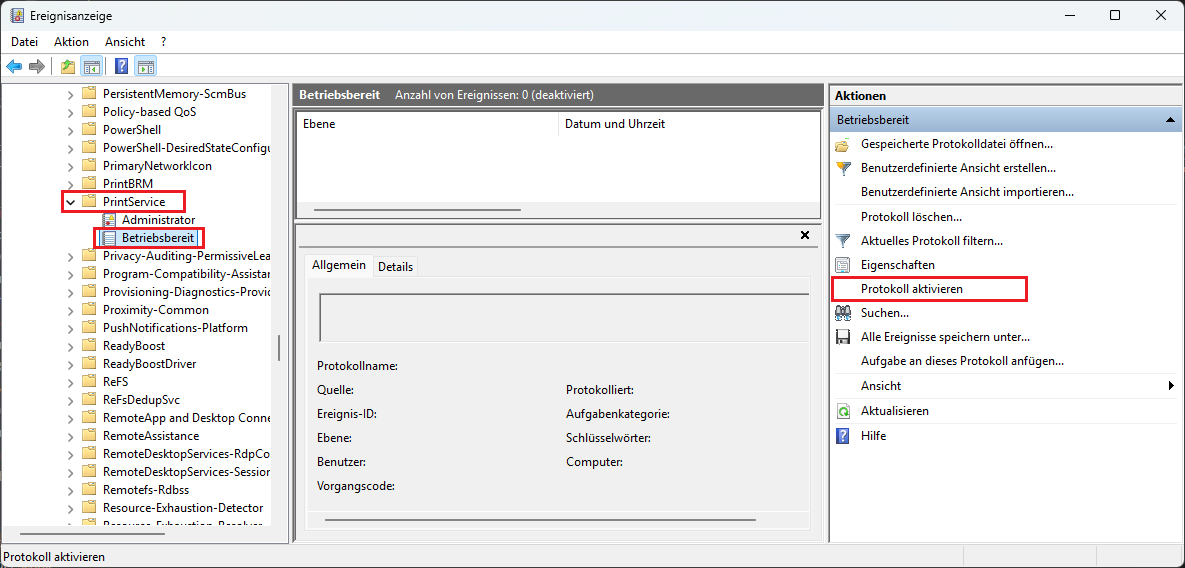Viewport: 1185px width, 568px height.
Task: Expand the PersistentMemory-ScmBus node
Action: click(70, 94)
